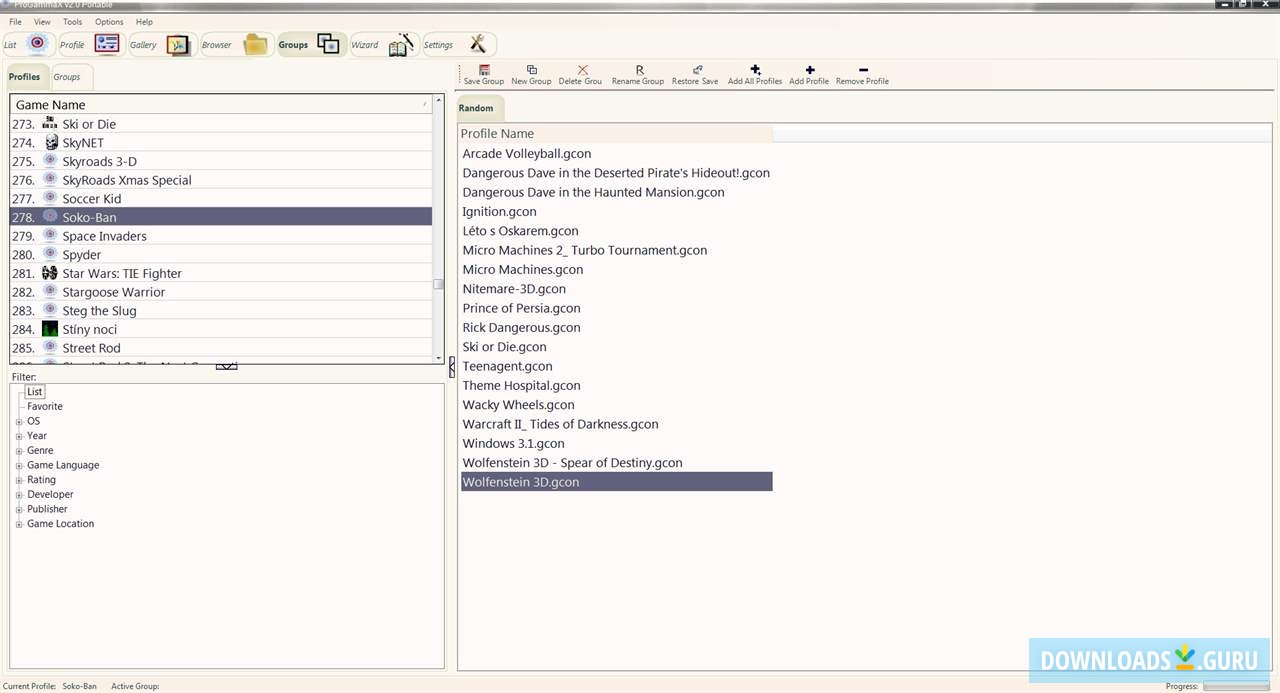This screenshot has height=693, width=1280.
Task: Select the Random group tab
Action: [x=476, y=108]
